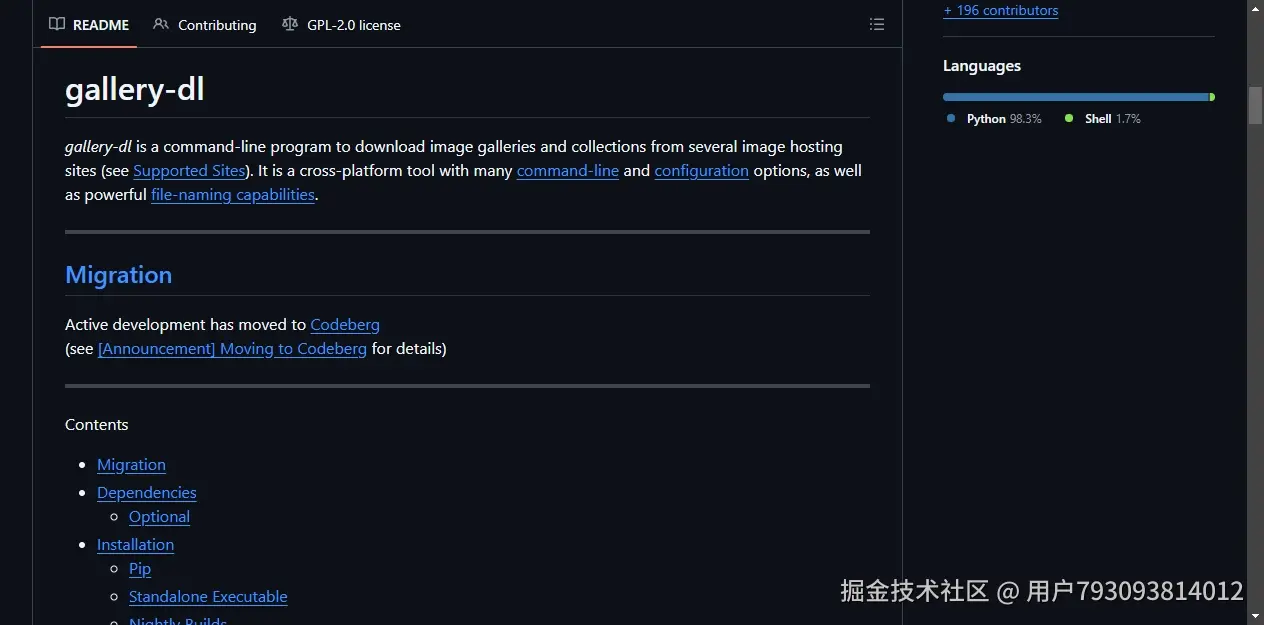Click the page vertical scrollbar thumb
This screenshot has height=625, width=1264.
point(1255,105)
